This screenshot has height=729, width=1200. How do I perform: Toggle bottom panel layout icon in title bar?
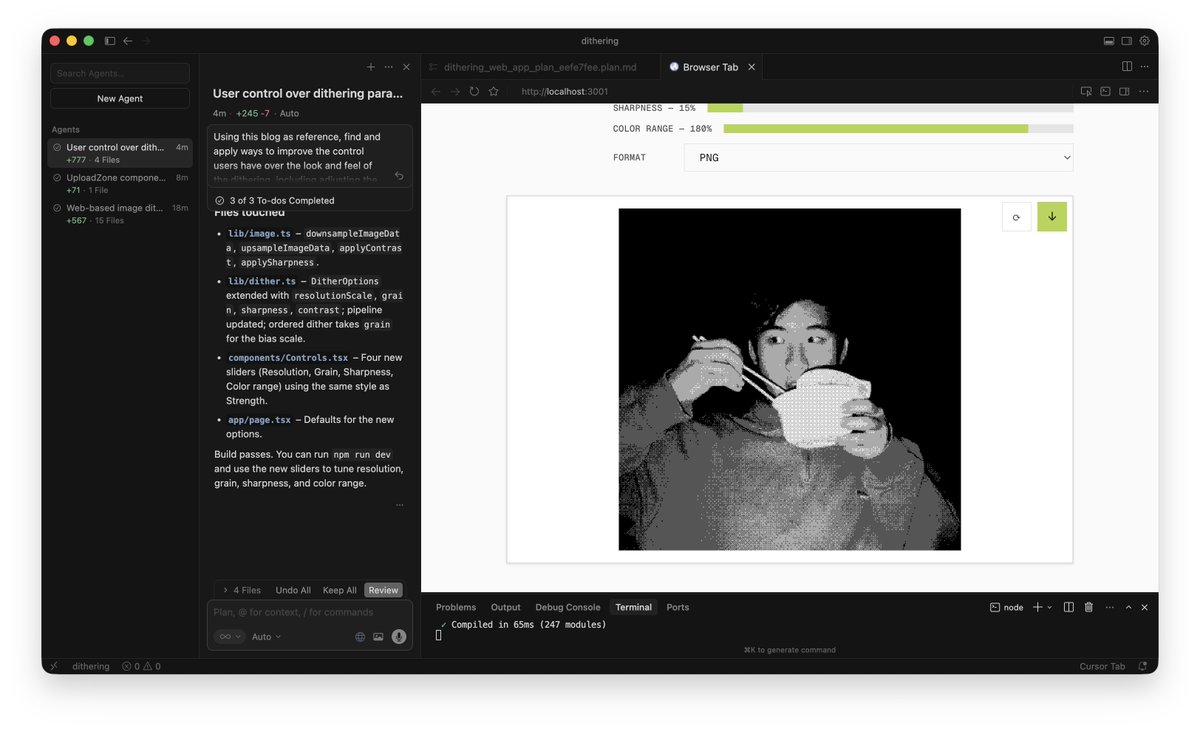(1109, 41)
